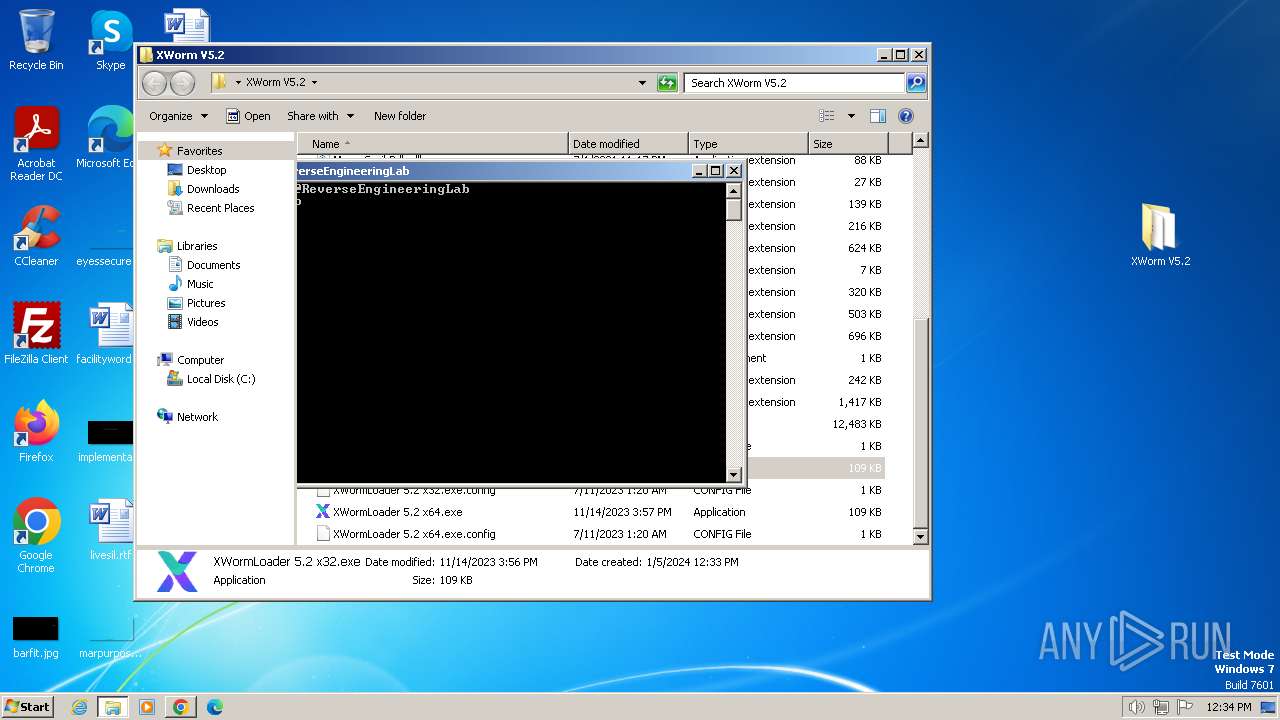This screenshot has height=720, width=1280.
Task: Open Explorer help question mark icon
Action: pyautogui.click(x=906, y=116)
